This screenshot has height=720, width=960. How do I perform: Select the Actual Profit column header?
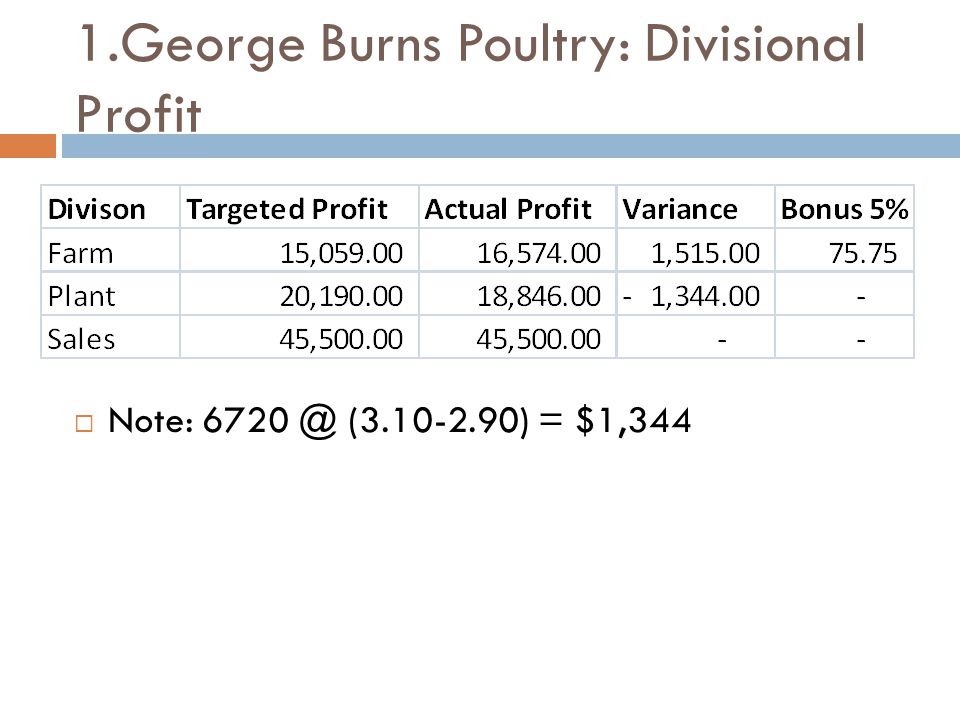coord(517,207)
